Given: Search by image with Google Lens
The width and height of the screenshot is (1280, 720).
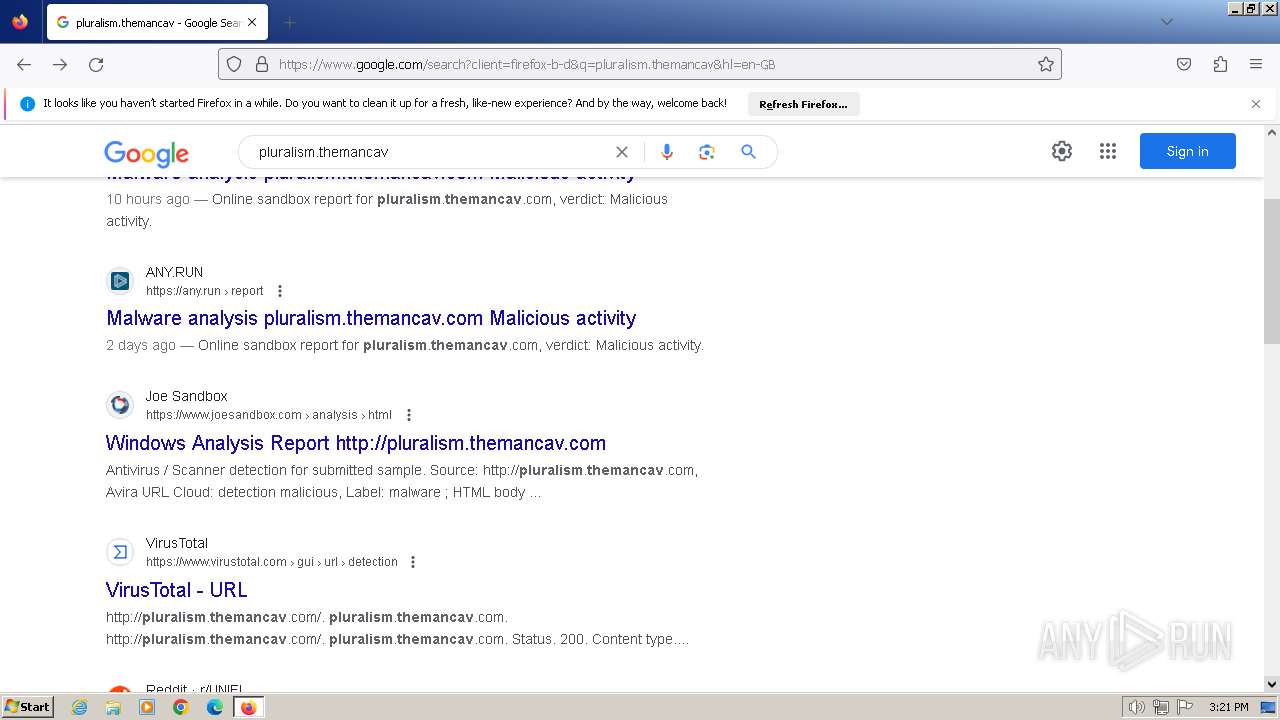Looking at the screenshot, I should (x=707, y=152).
